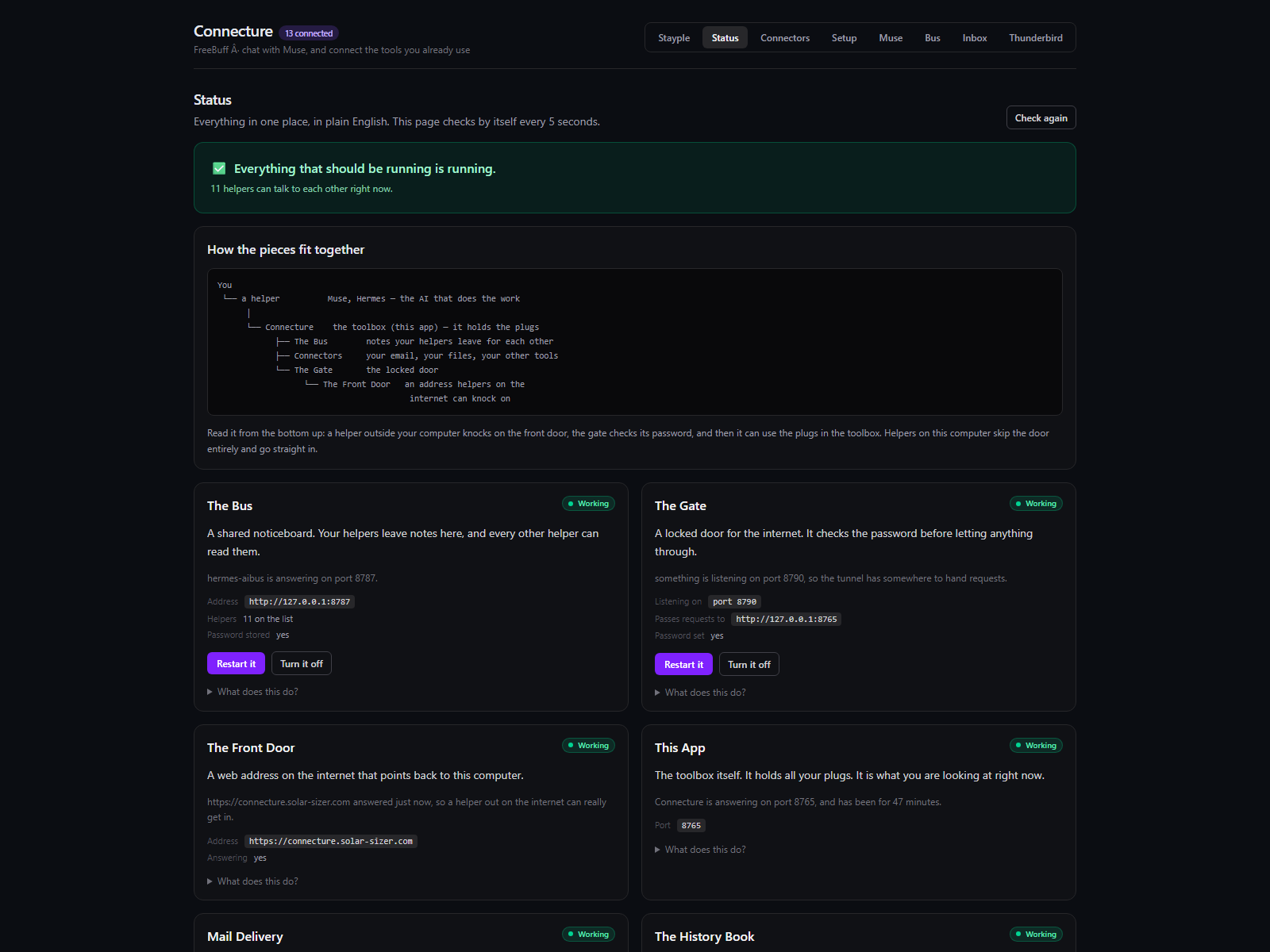The height and width of the screenshot is (952, 1270).
Task: Open the Bus tab
Action: [933, 38]
